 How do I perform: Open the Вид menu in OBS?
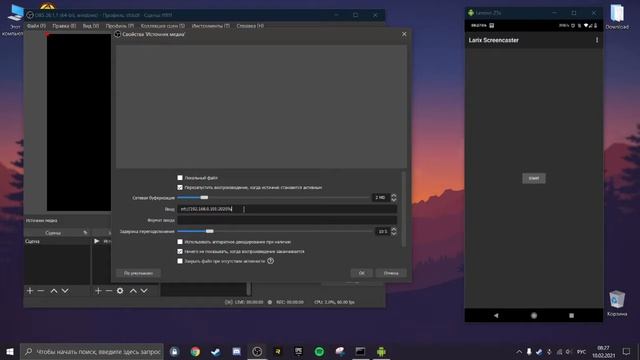click(x=91, y=26)
